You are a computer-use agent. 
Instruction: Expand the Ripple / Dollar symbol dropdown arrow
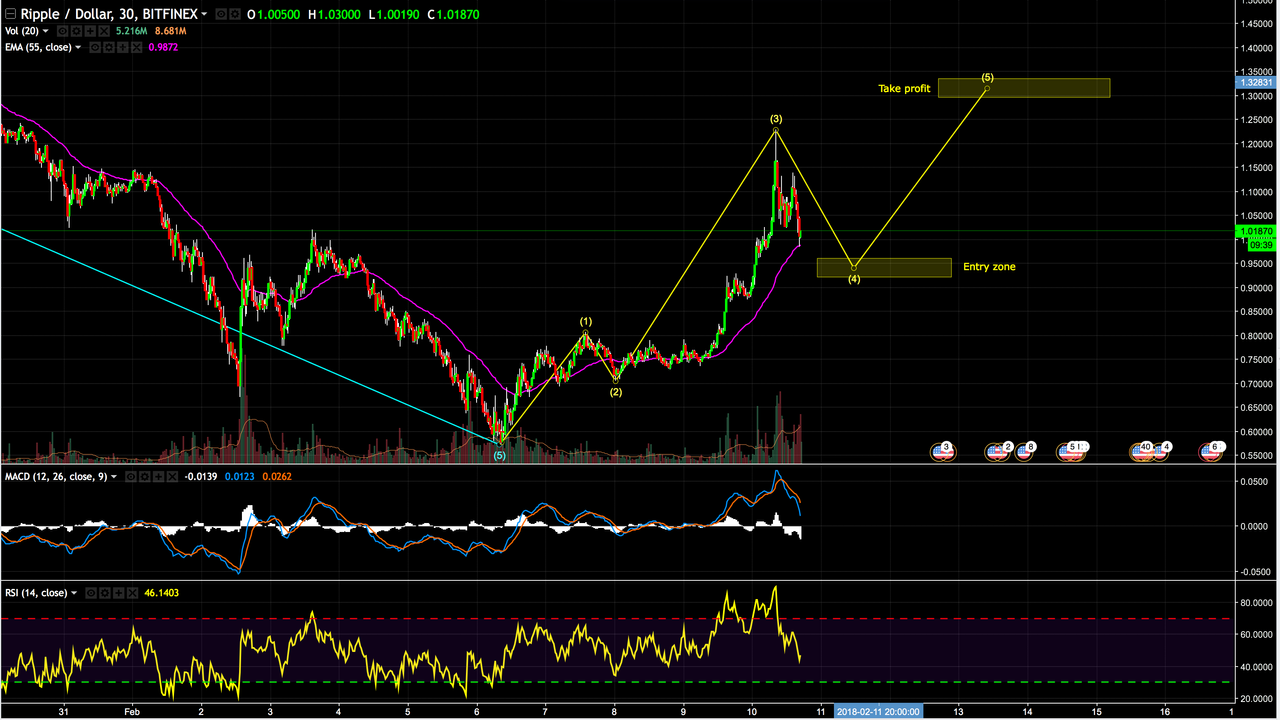(204, 14)
